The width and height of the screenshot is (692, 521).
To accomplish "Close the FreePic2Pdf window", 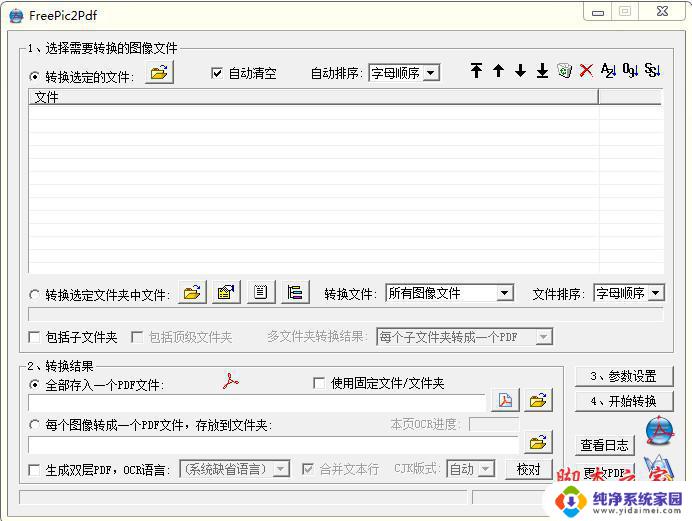I will (x=662, y=12).
